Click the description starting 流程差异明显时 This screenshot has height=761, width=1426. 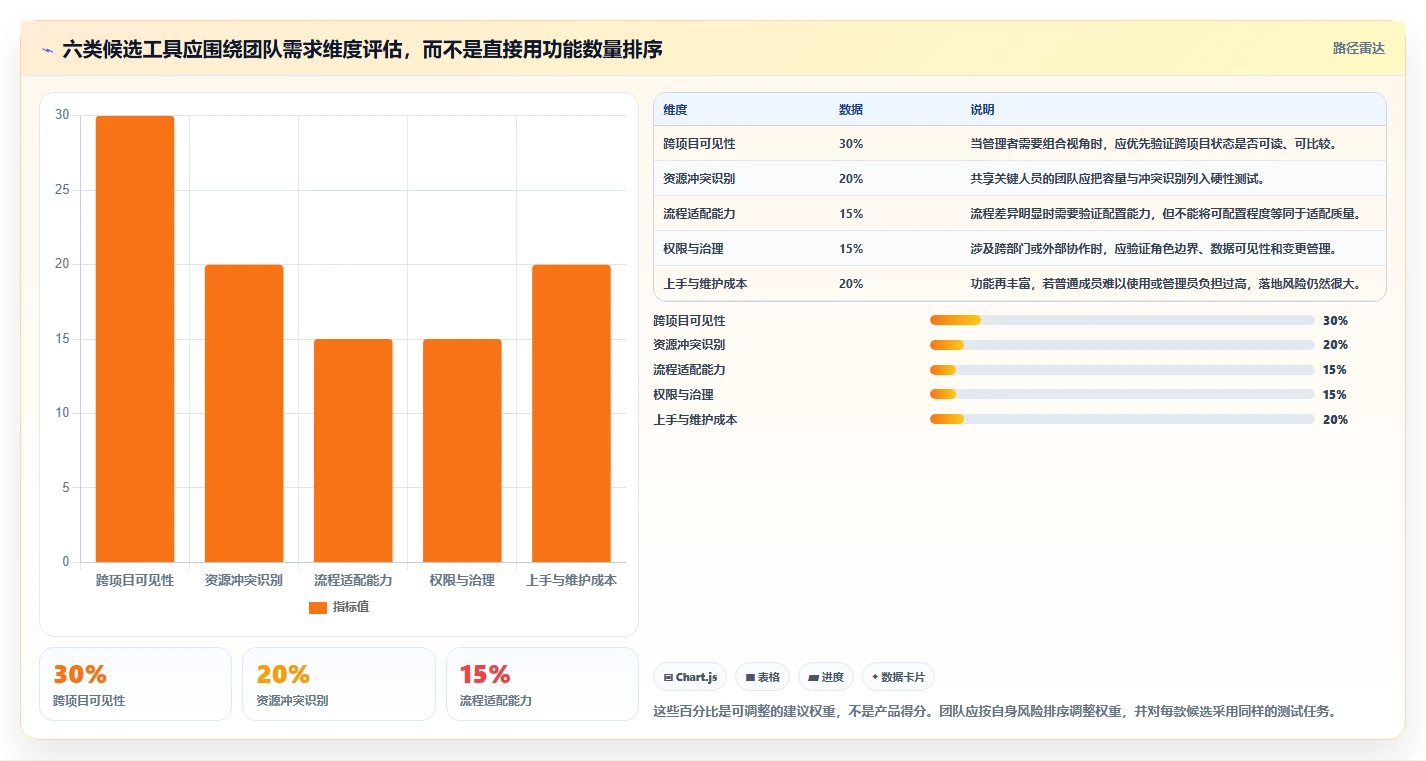point(1165,214)
